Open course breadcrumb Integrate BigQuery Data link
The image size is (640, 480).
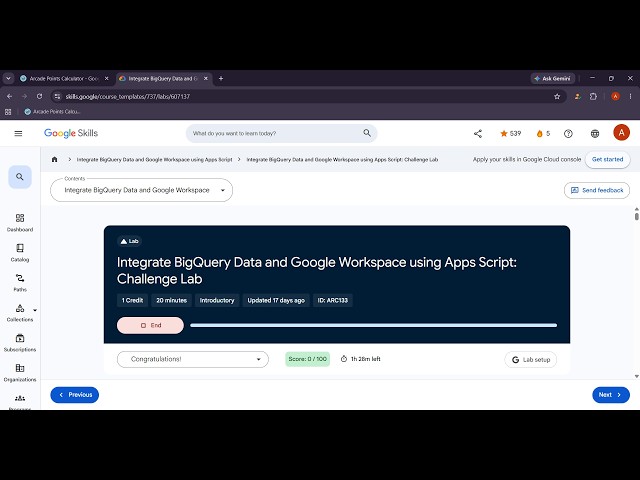click(154, 160)
